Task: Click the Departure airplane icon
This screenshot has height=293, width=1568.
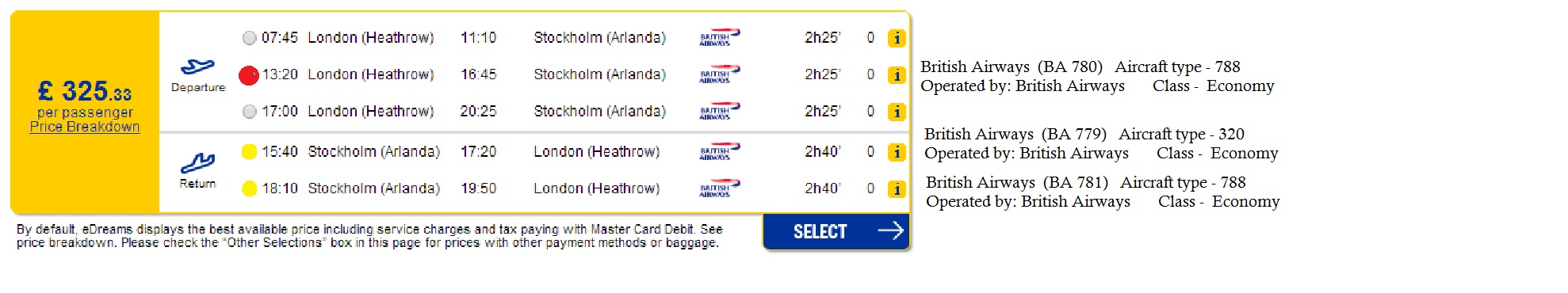Action: (197, 67)
